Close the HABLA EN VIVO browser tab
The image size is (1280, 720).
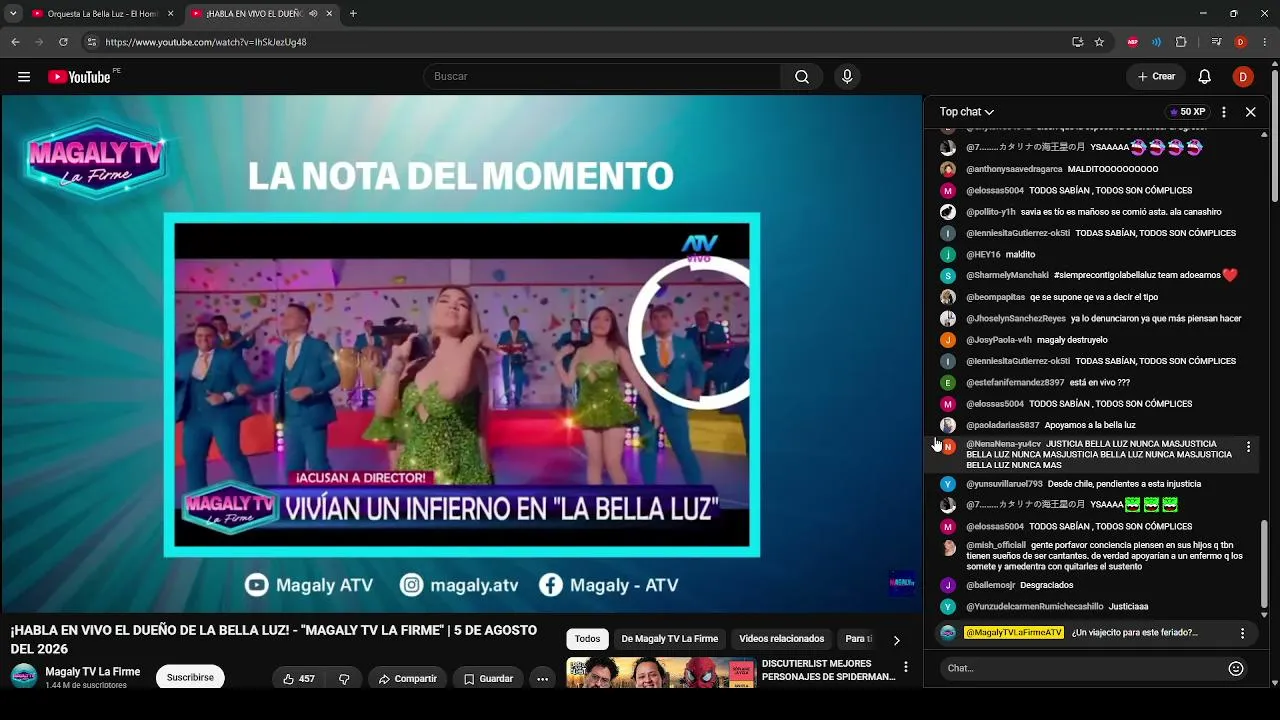(x=329, y=14)
